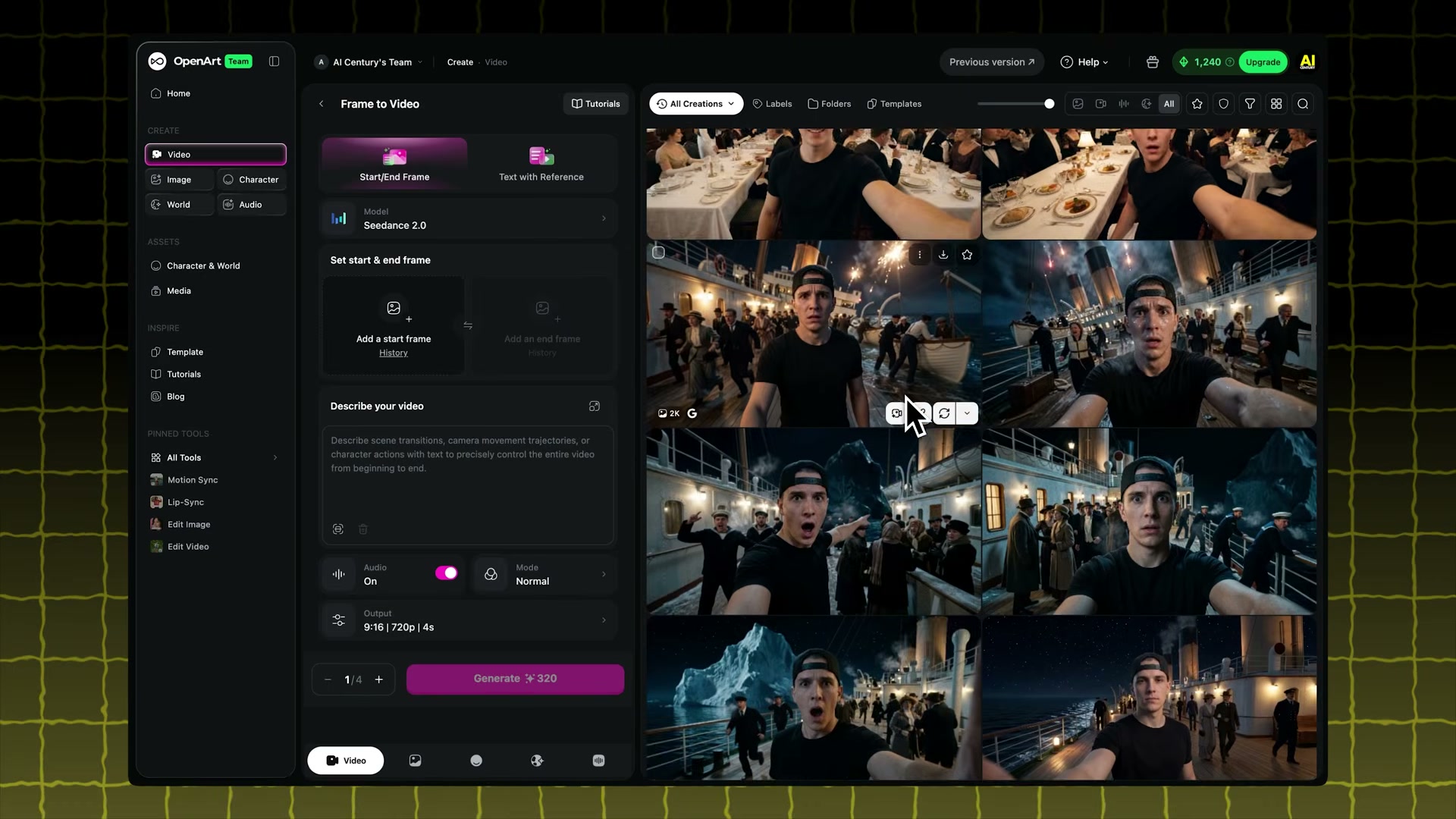Open the Labels tab

pyautogui.click(x=773, y=104)
